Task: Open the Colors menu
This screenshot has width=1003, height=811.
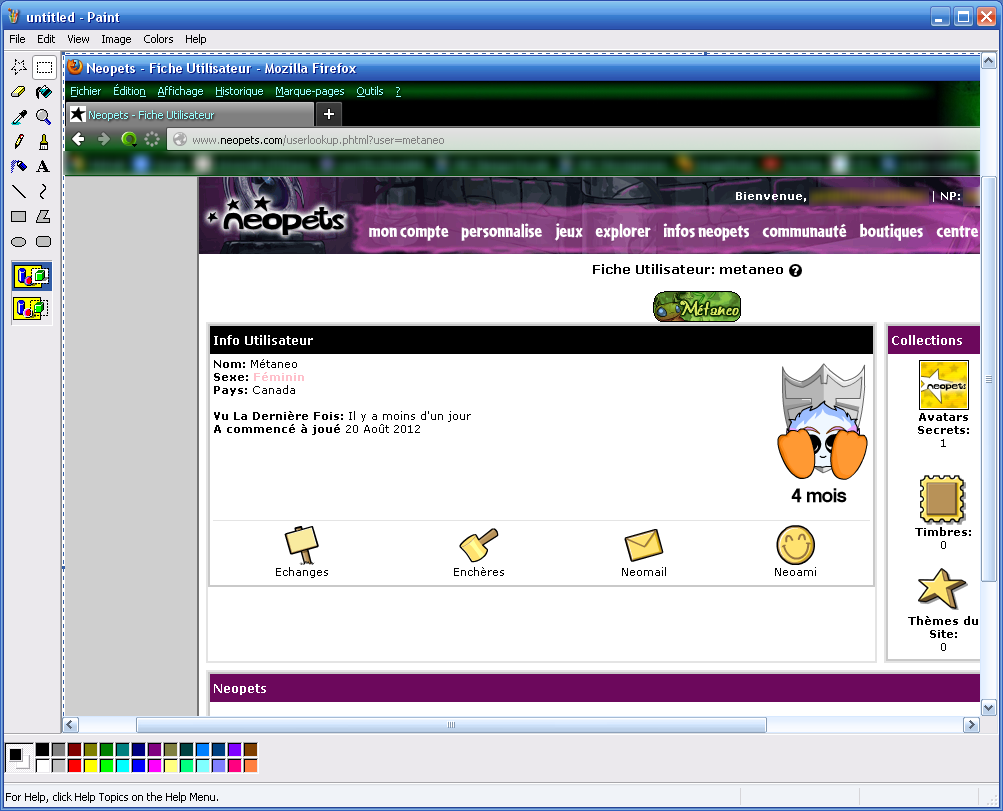Action: [x=158, y=39]
